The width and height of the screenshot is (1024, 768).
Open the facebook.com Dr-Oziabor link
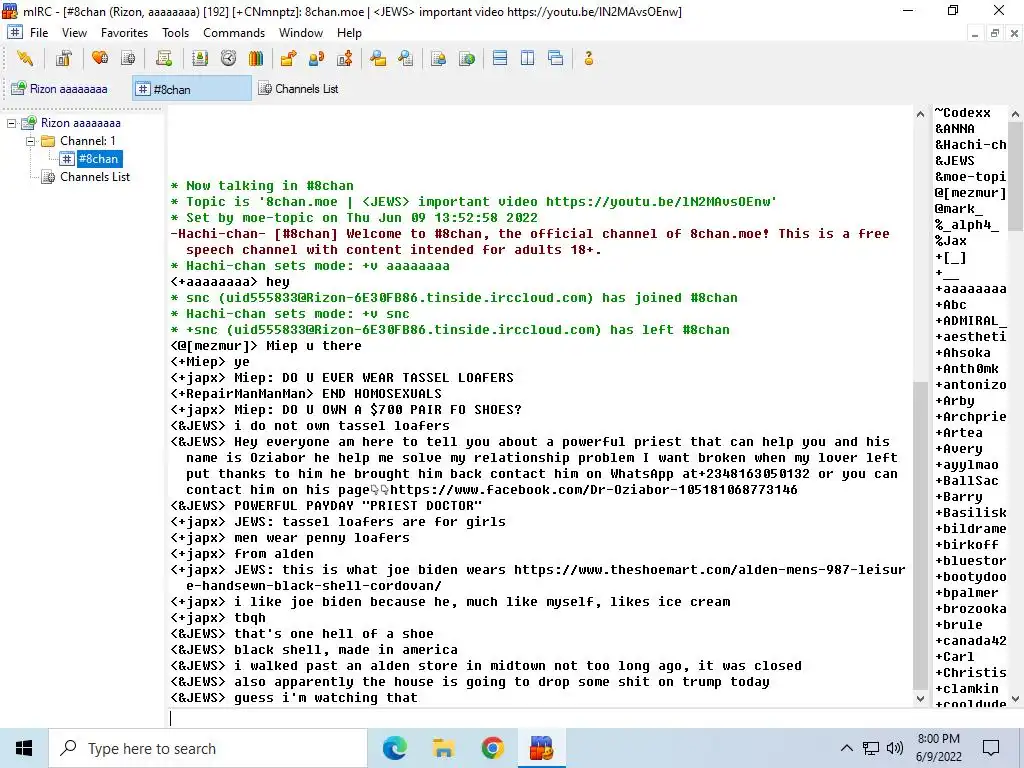pos(594,490)
